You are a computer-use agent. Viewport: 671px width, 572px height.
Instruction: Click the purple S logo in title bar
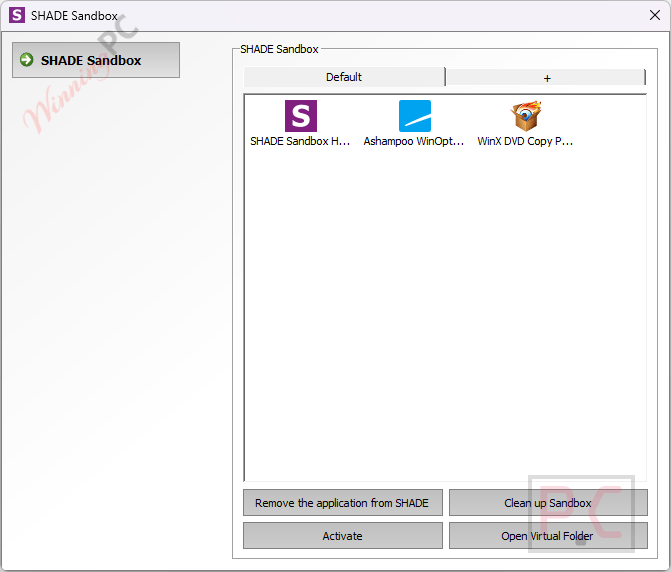pos(17,15)
